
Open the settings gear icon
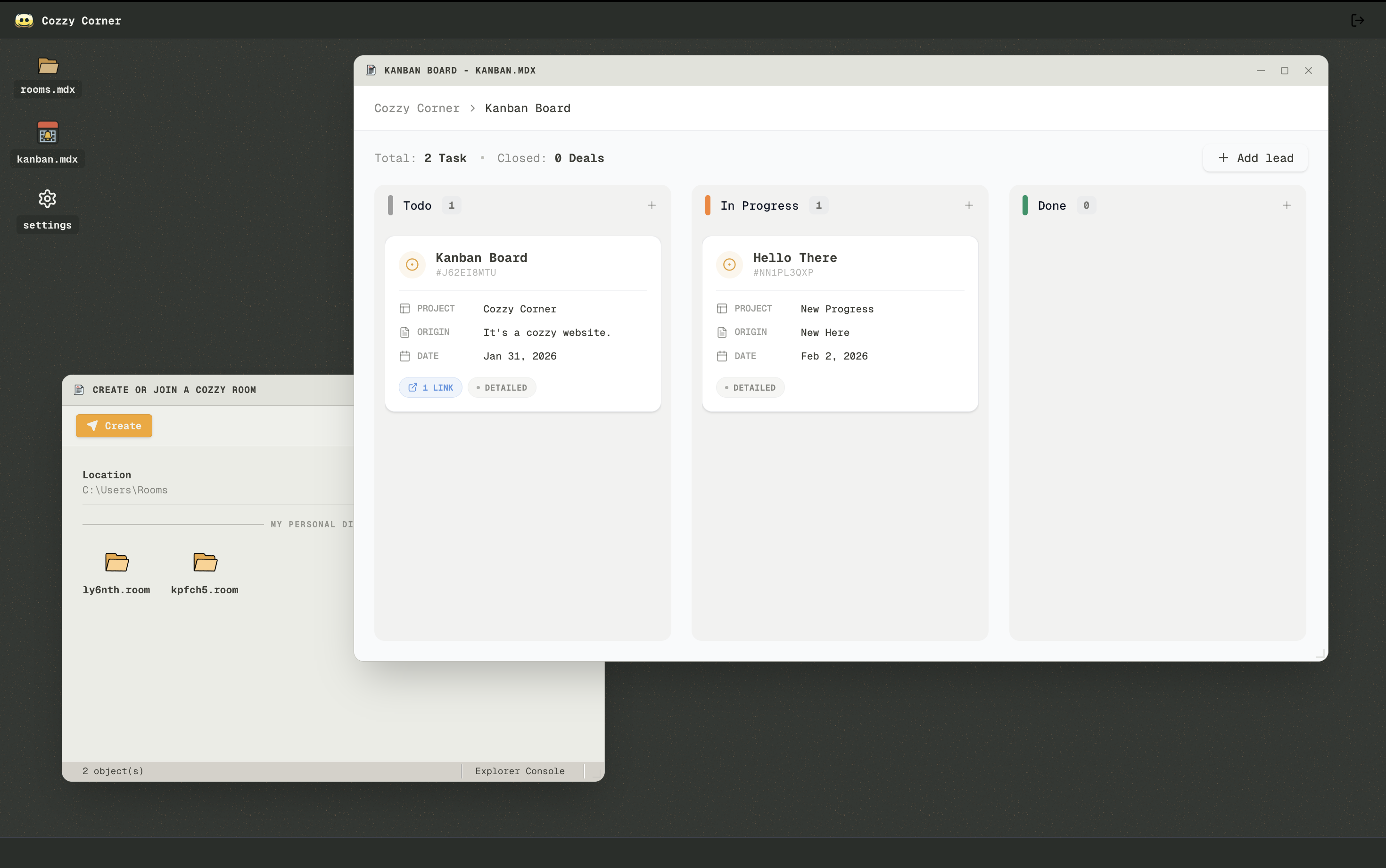(x=48, y=199)
